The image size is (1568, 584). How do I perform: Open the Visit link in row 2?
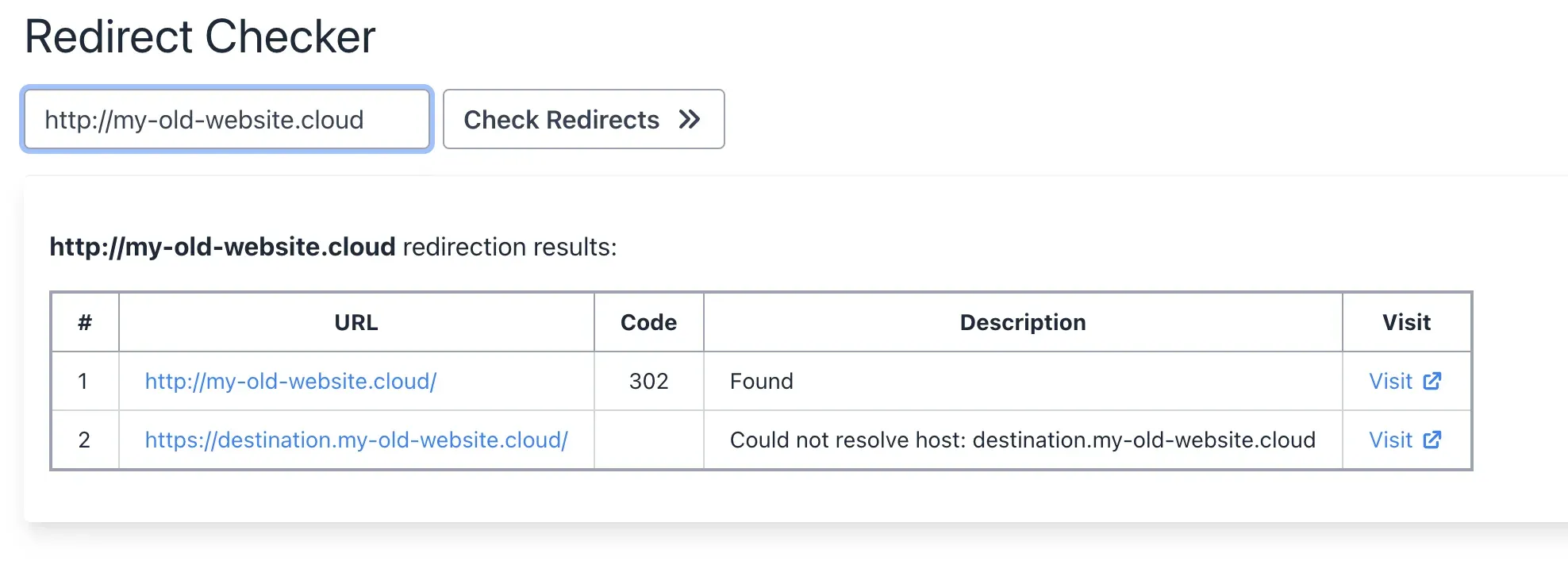tap(1391, 440)
